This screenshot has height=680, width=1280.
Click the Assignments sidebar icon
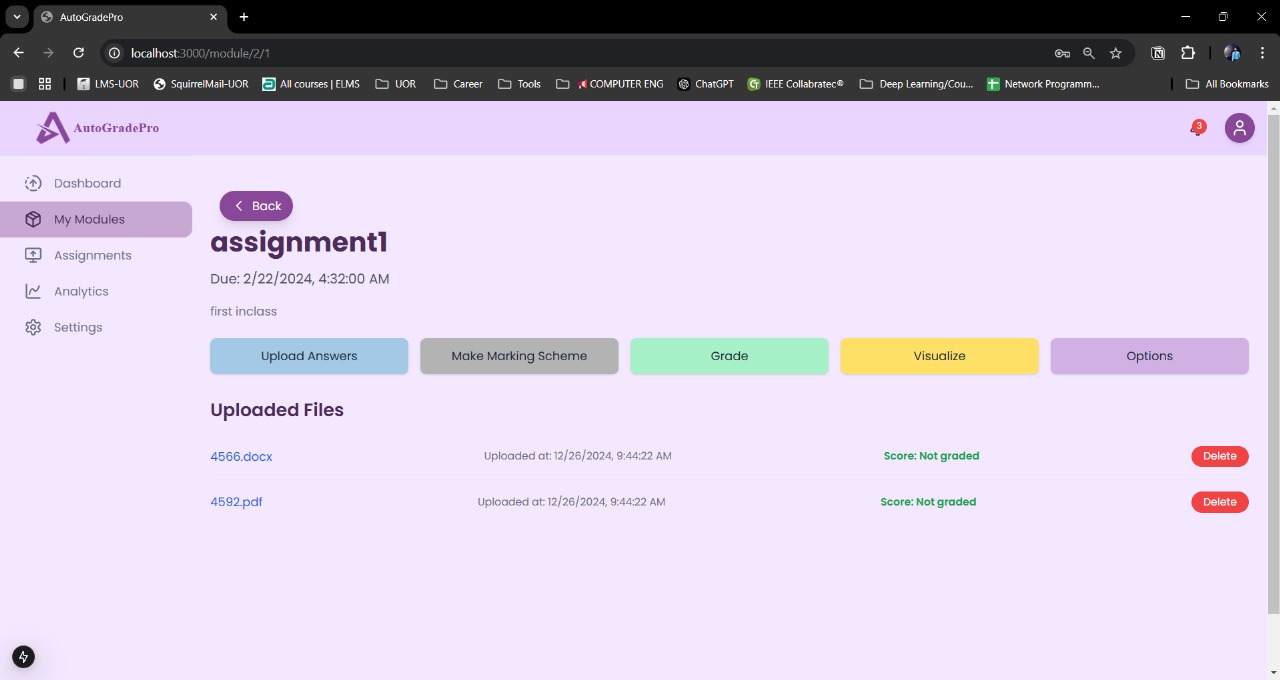point(33,255)
